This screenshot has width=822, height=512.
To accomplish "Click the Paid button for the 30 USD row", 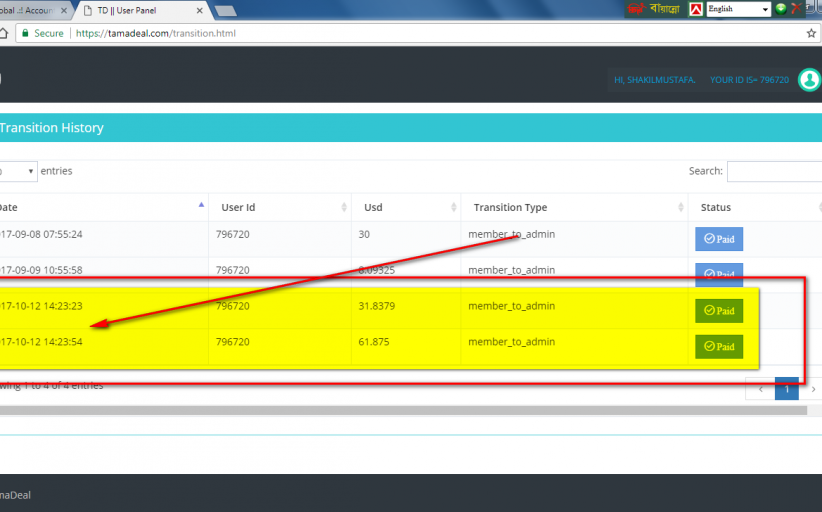I will coord(719,239).
